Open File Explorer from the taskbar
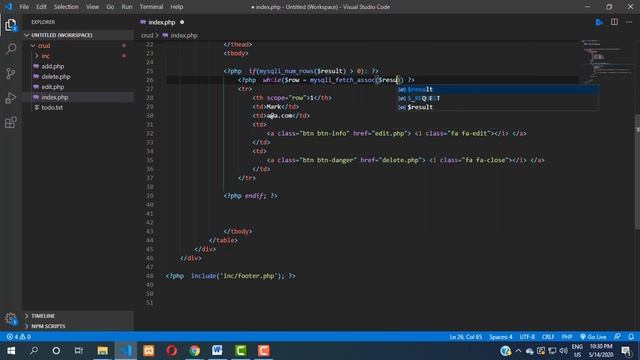Screen dimensions: 640x360 click(102, 351)
